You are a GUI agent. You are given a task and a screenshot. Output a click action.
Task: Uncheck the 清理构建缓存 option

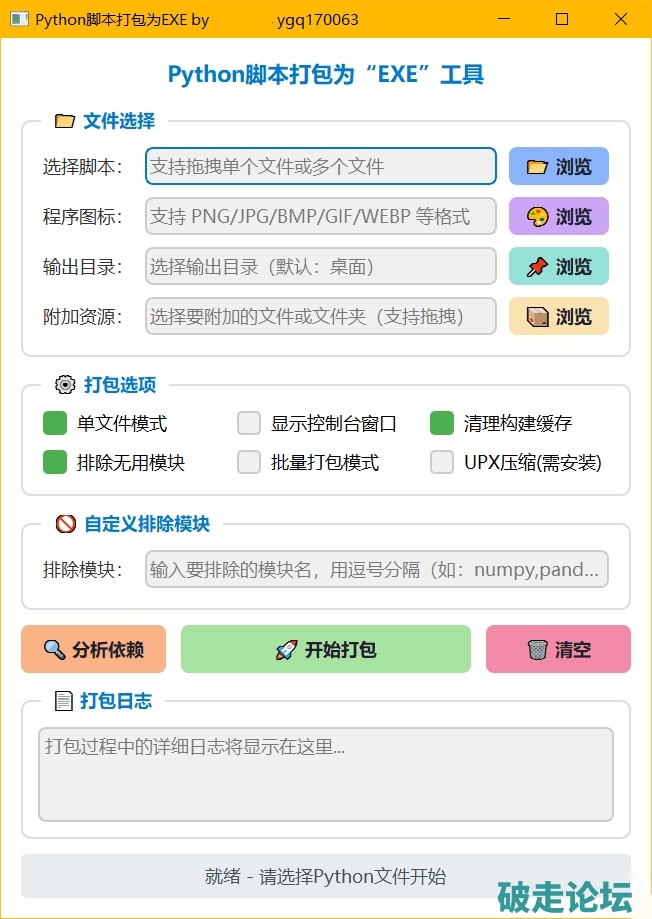click(442, 424)
